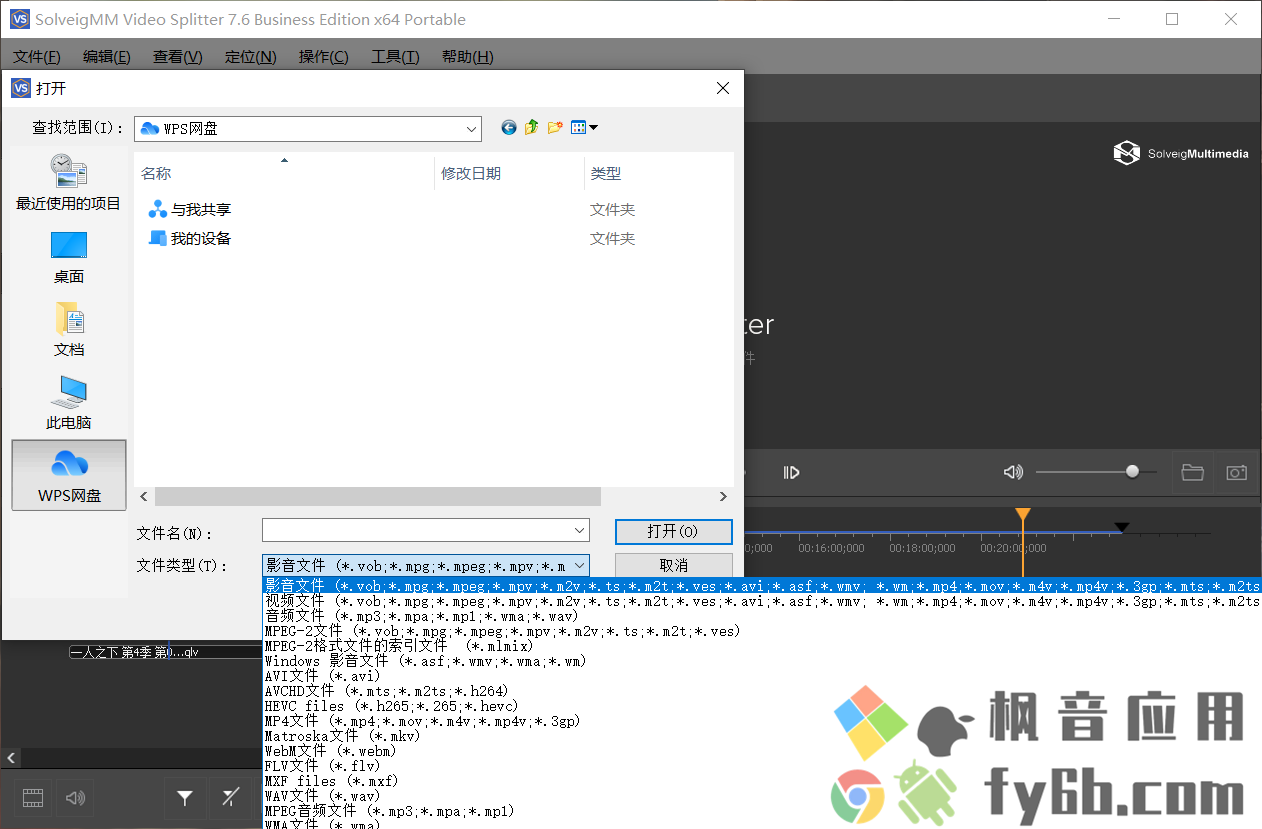Choose AVI文件 (*.avi) file type
The height and width of the screenshot is (829, 1262).
click(762, 676)
